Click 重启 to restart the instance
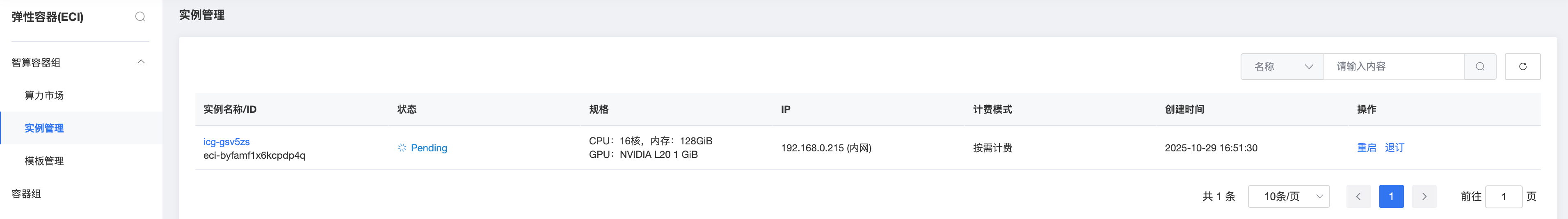The height and width of the screenshot is (219, 1568). [1366, 148]
